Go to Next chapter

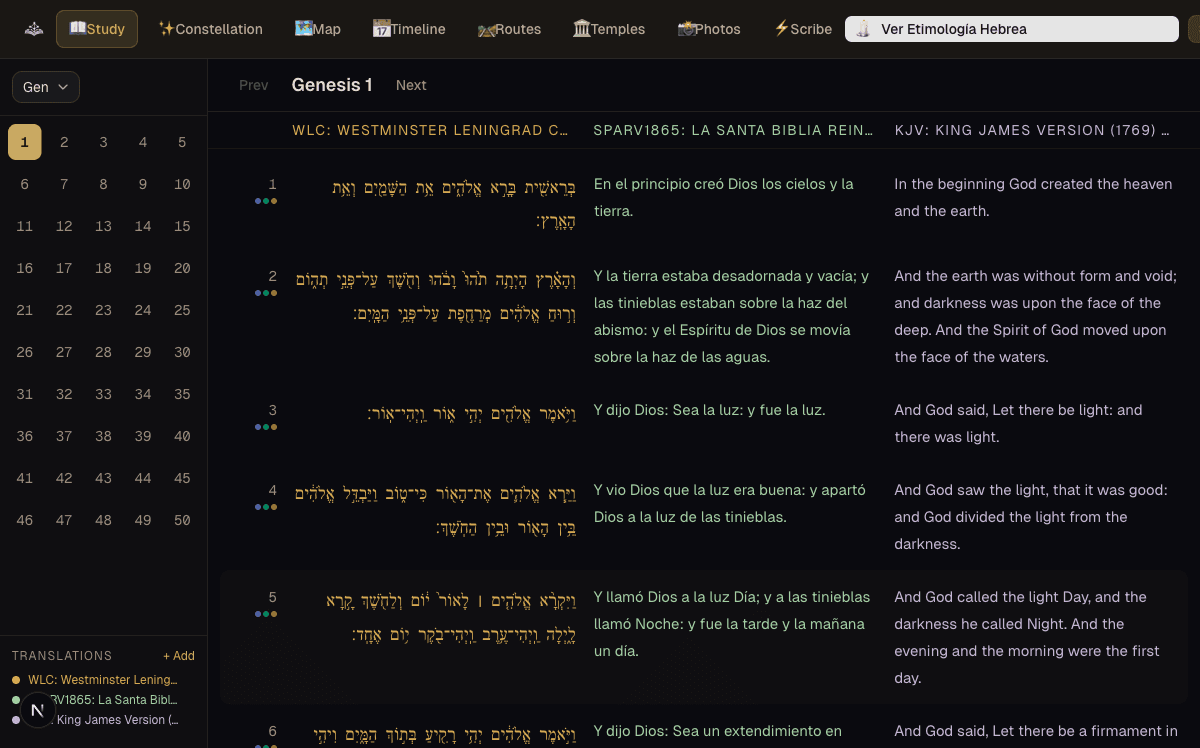(x=411, y=85)
